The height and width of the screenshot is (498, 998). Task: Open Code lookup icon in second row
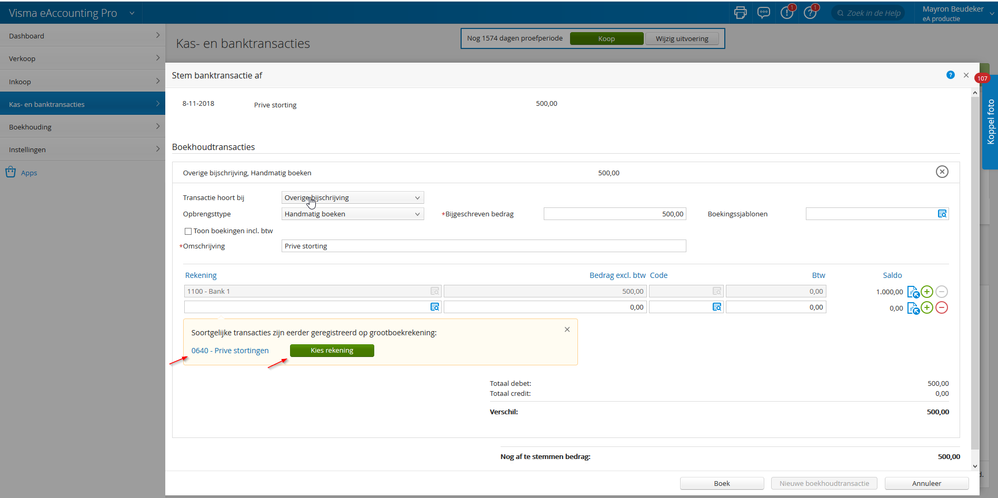pos(717,307)
